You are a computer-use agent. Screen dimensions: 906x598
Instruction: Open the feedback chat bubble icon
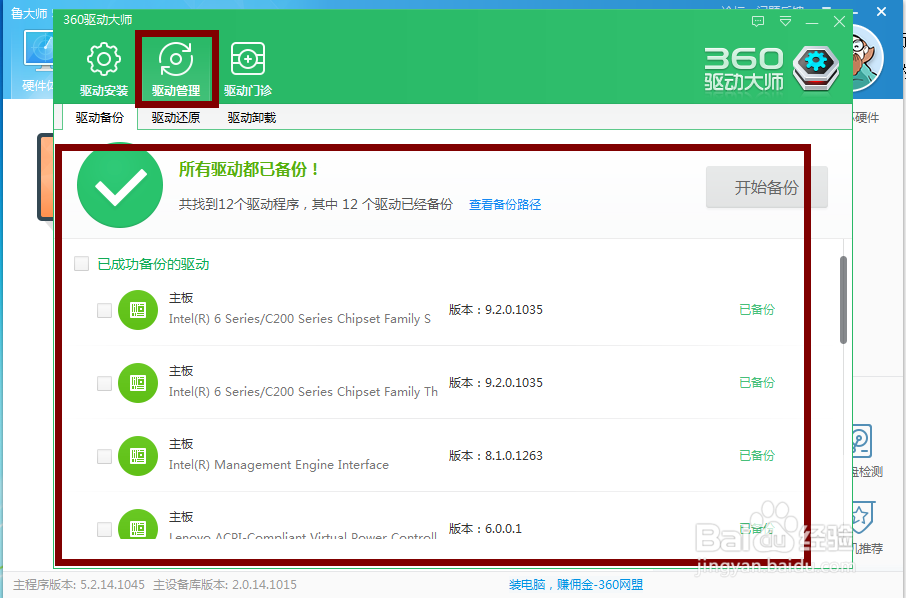[x=758, y=22]
